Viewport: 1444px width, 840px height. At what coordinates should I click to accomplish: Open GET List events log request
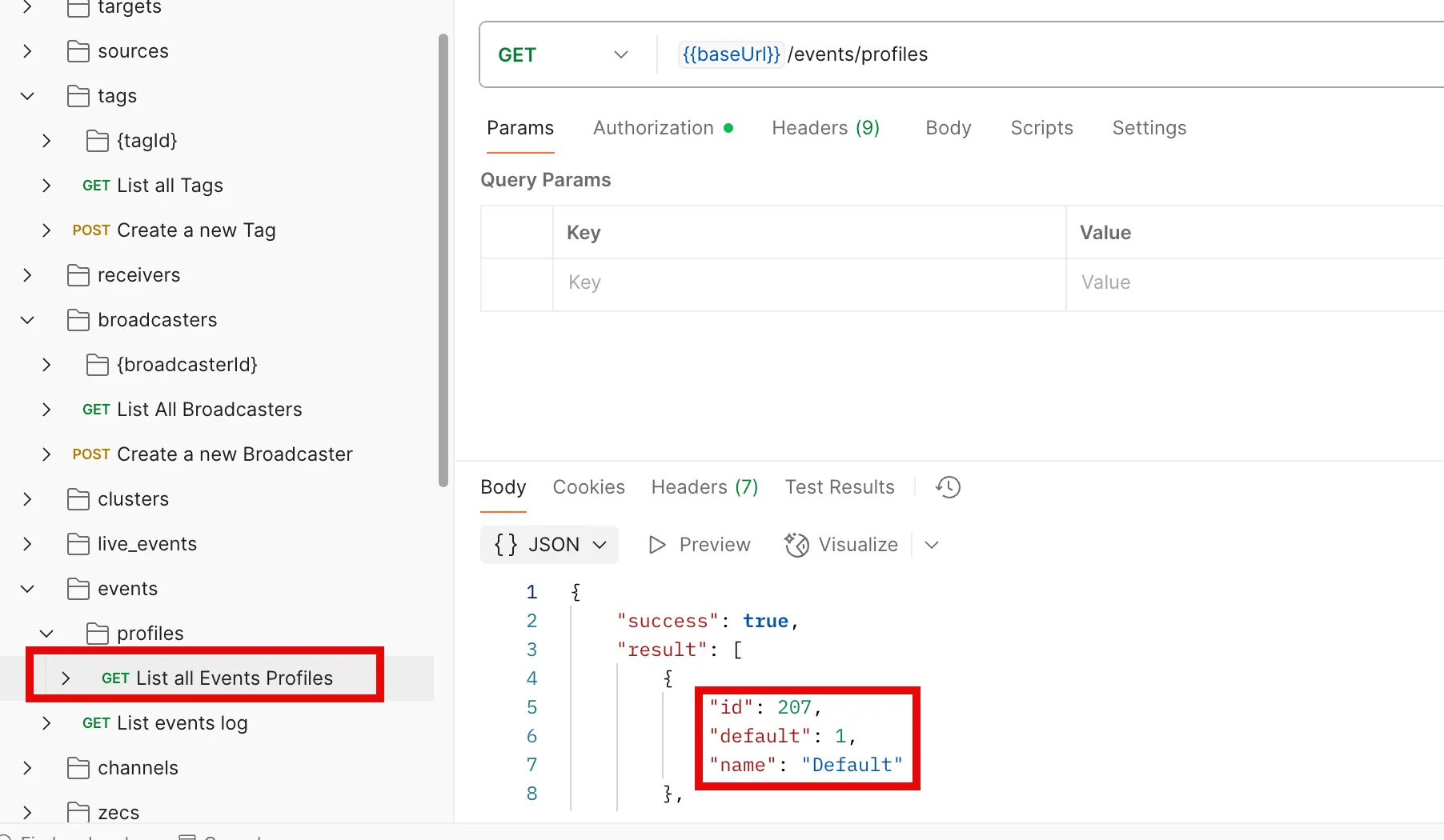(165, 723)
